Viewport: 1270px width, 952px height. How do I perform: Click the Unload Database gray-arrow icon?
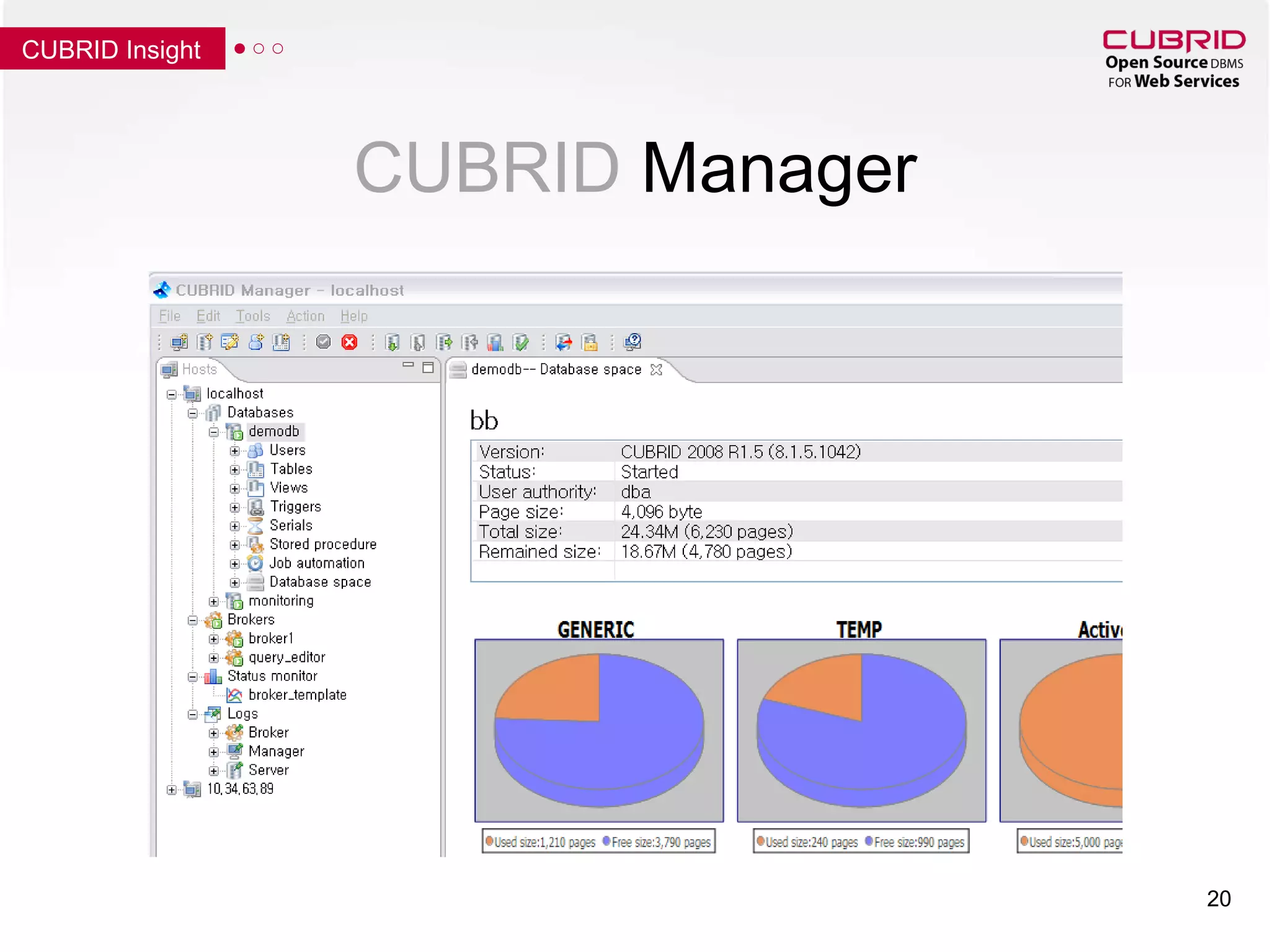pos(418,342)
